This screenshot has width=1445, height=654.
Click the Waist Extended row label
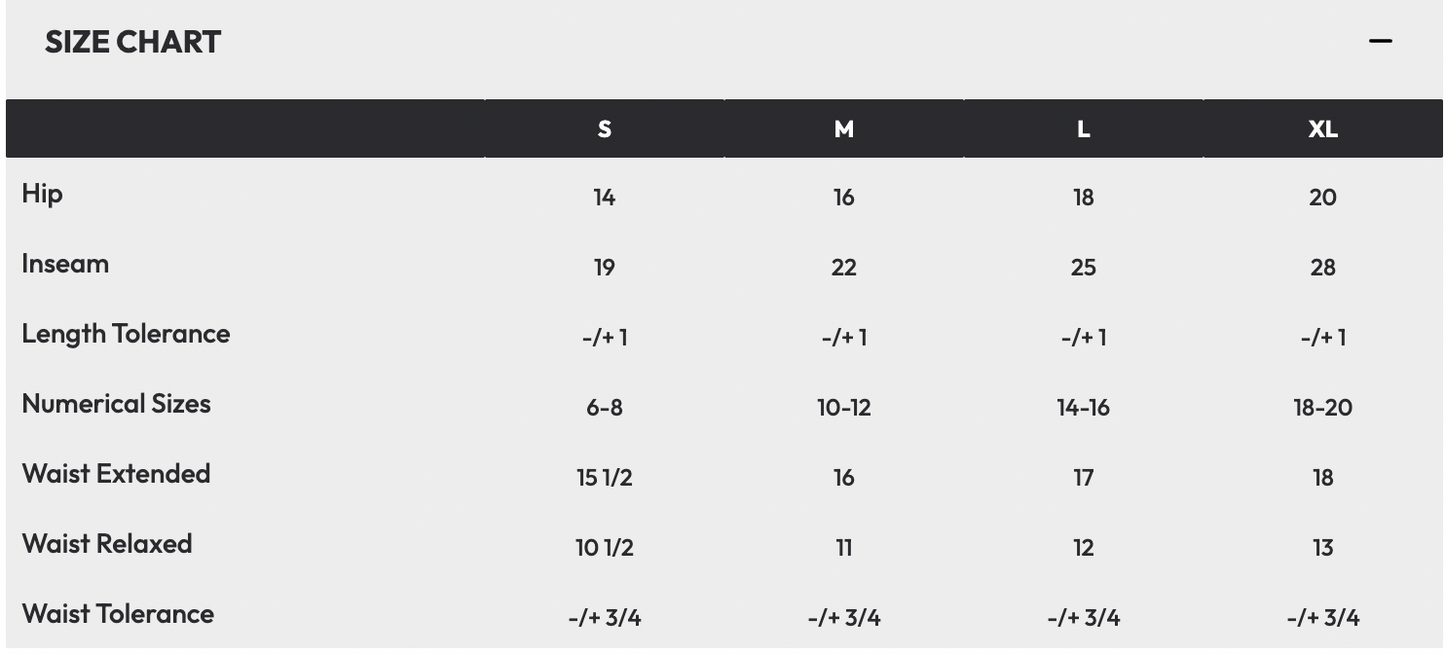point(116,474)
